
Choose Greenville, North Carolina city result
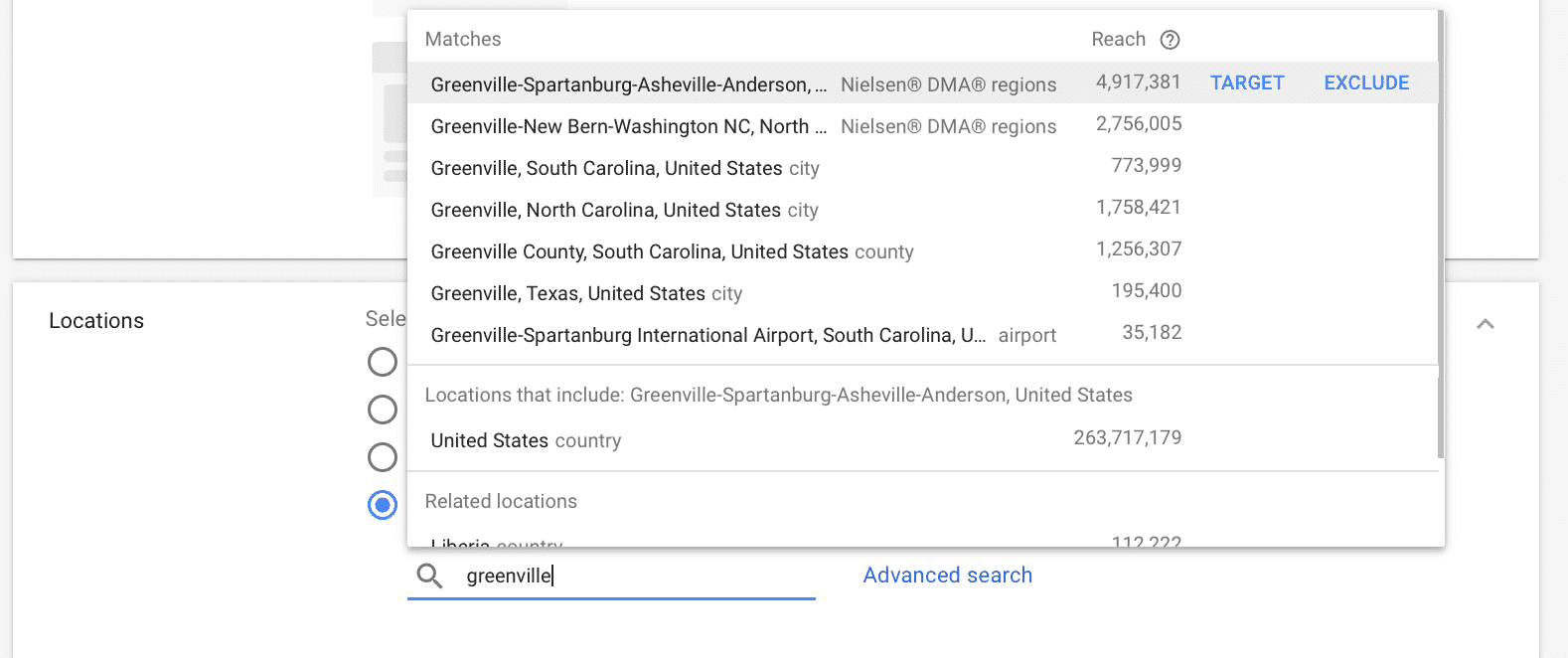pyautogui.click(x=922, y=210)
